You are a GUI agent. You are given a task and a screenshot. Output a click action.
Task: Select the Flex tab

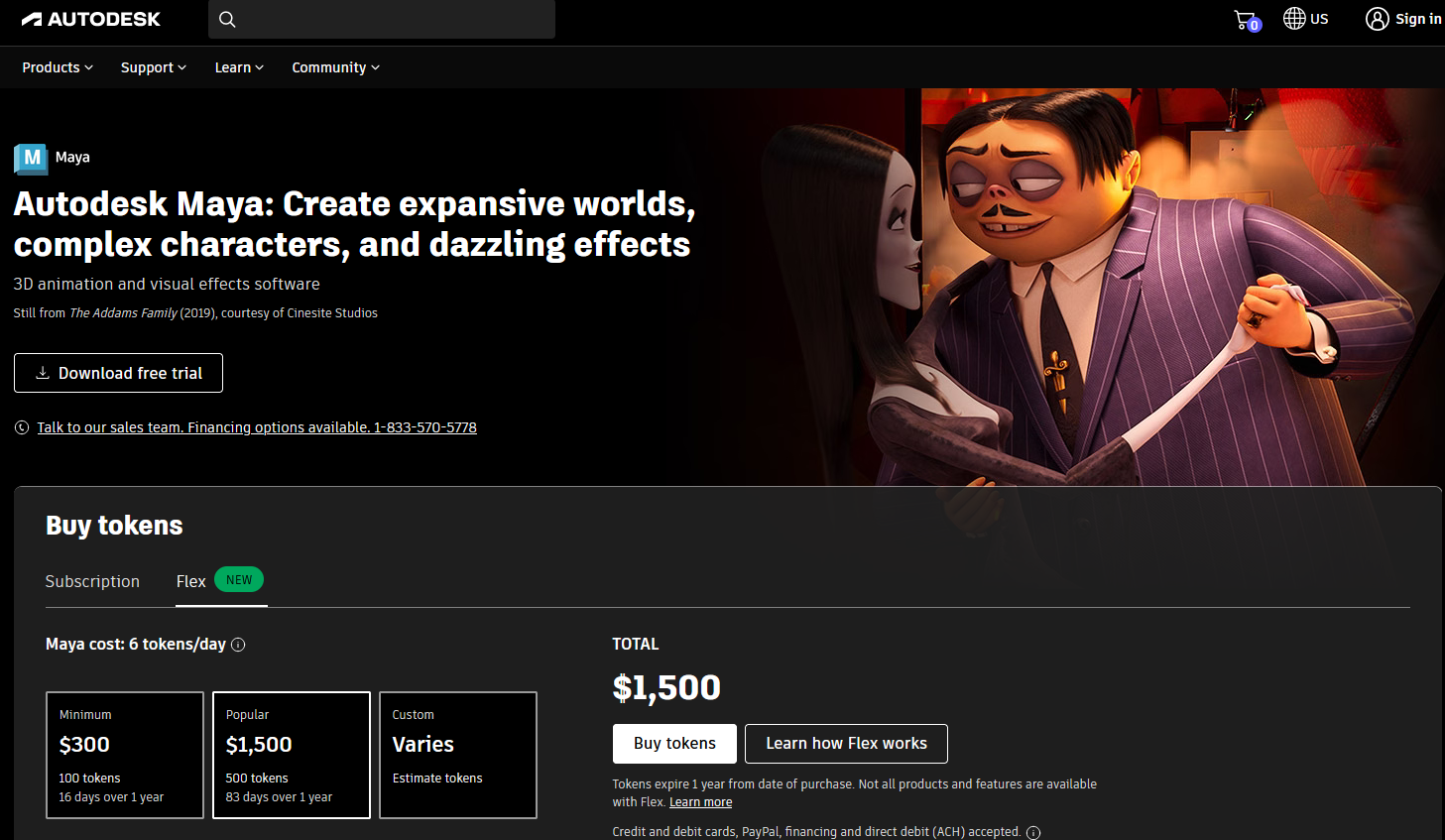(x=191, y=581)
